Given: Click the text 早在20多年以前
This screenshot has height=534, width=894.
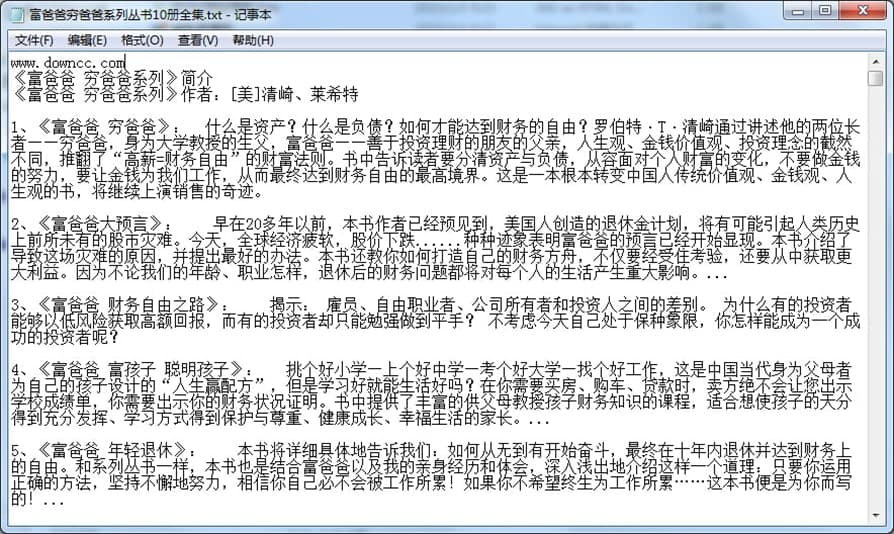Looking at the screenshot, I should coord(269,224).
